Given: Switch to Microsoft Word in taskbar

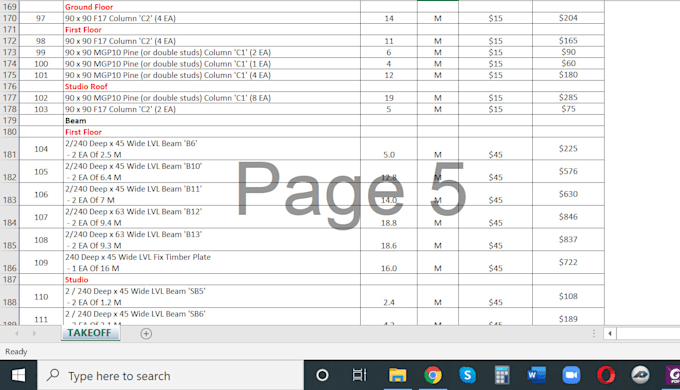Looking at the screenshot, I should [536, 375].
